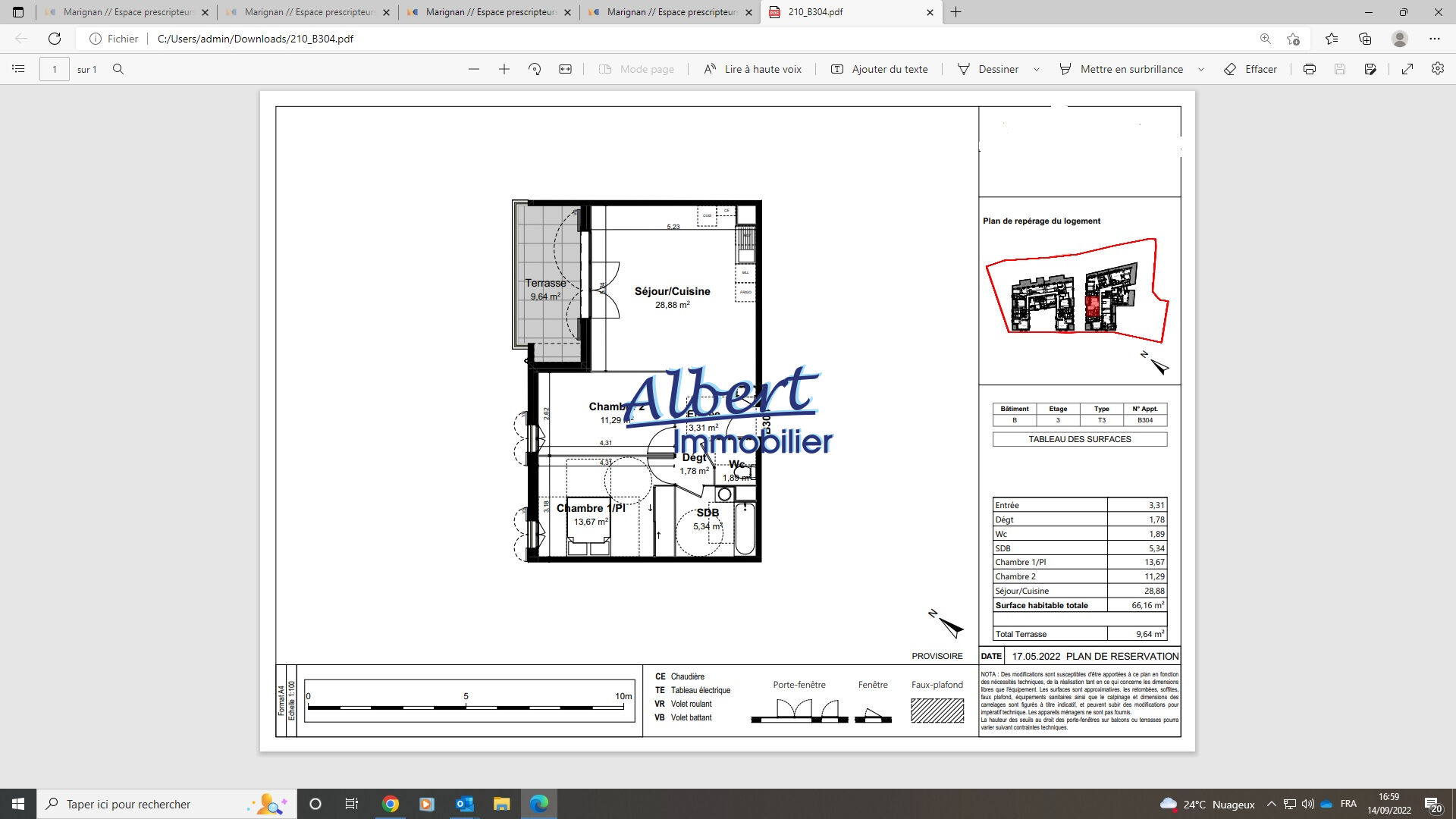Zoom in with the plus button
The height and width of the screenshot is (819, 1456).
click(504, 69)
